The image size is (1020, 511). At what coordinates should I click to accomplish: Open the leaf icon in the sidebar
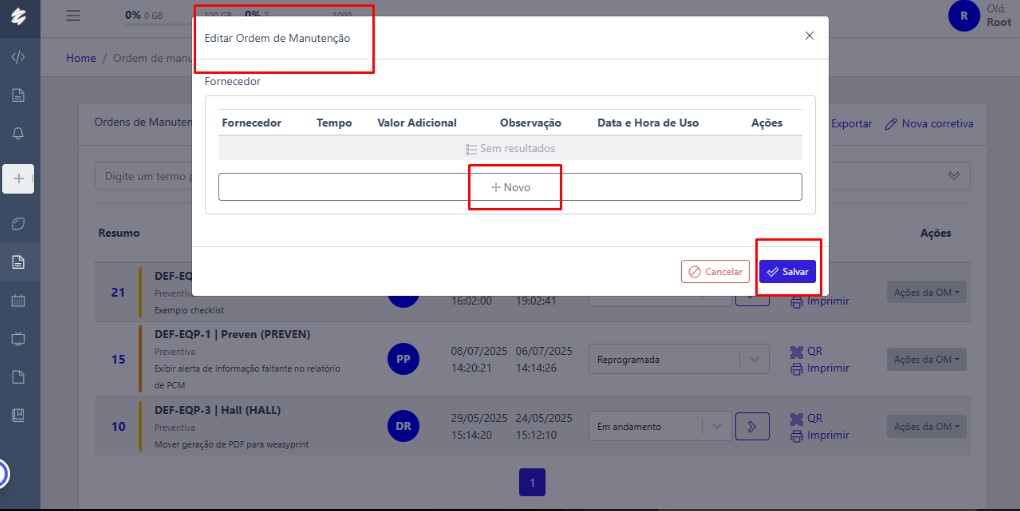18,223
